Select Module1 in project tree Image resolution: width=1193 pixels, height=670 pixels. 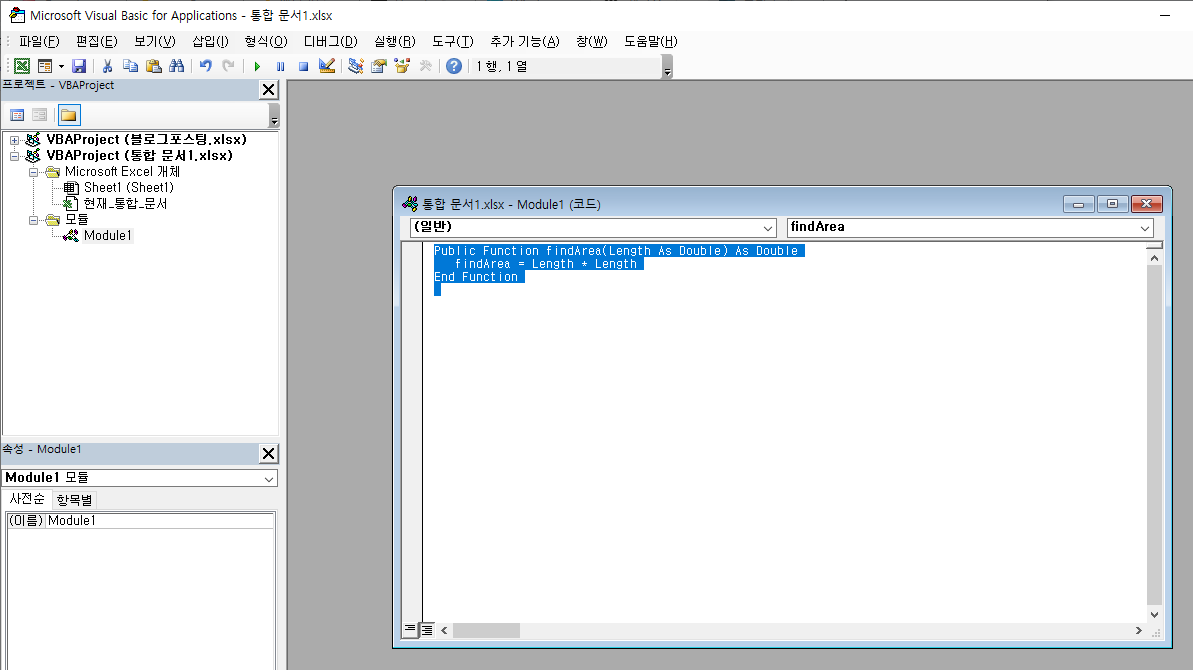tap(107, 236)
